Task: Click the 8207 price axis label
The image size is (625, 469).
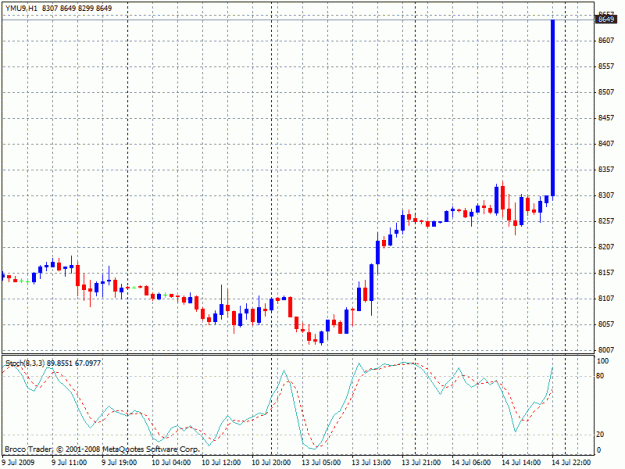Action: 606,247
